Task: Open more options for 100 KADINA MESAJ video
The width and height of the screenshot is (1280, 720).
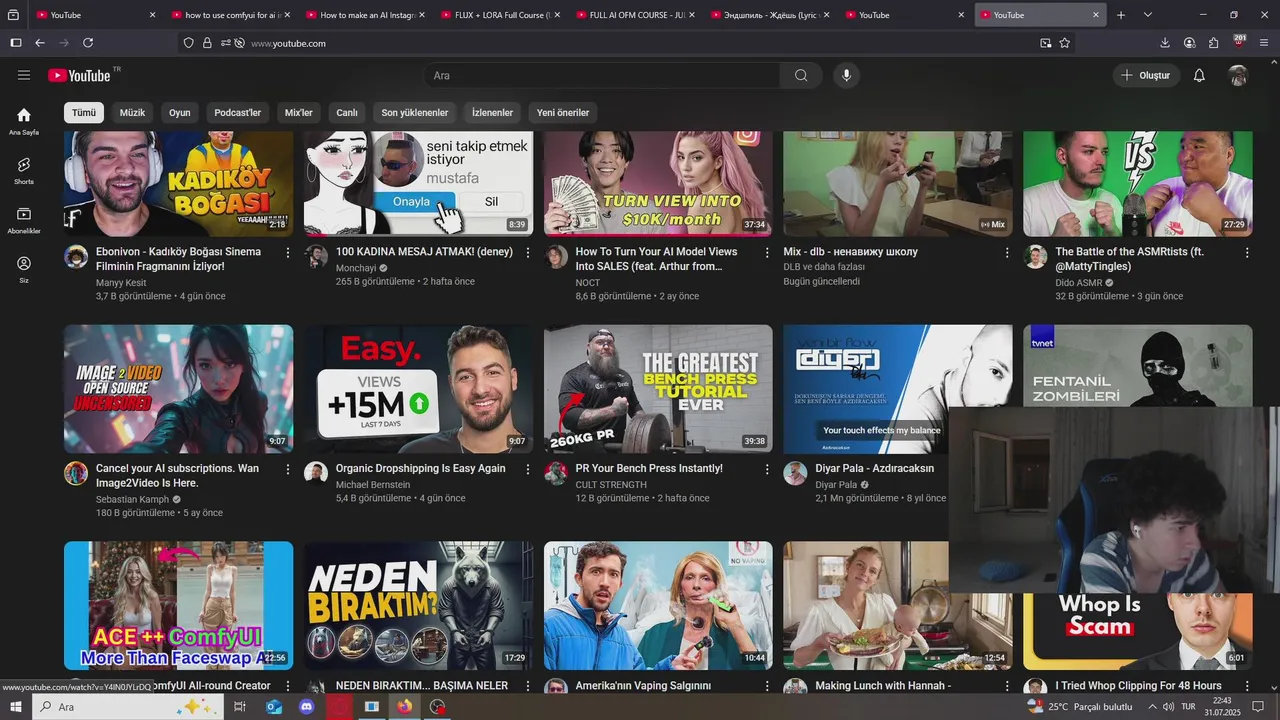Action: pos(528,253)
